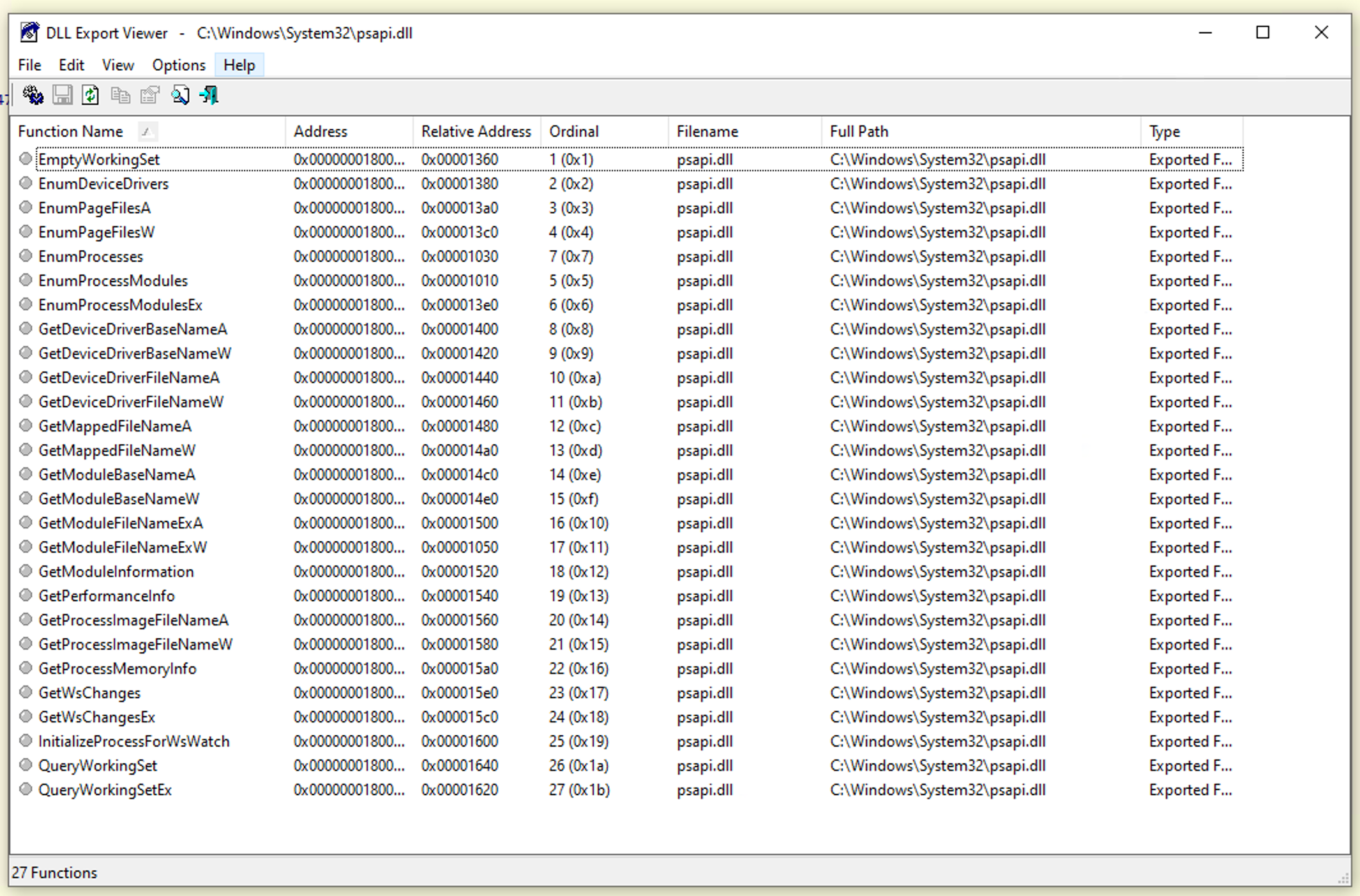Select the circle indicator beside EnumProcesses
The height and width of the screenshot is (896, 1360).
point(26,256)
